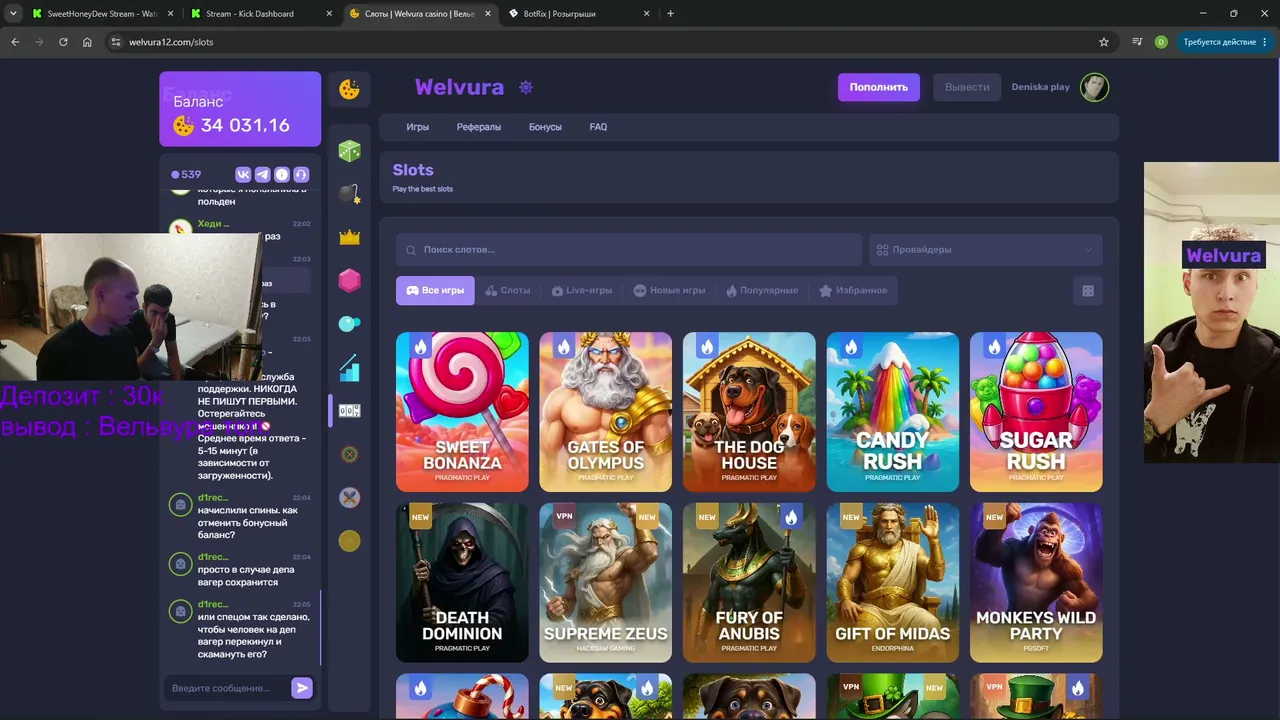Open the Gift of Midas slot

(892, 582)
